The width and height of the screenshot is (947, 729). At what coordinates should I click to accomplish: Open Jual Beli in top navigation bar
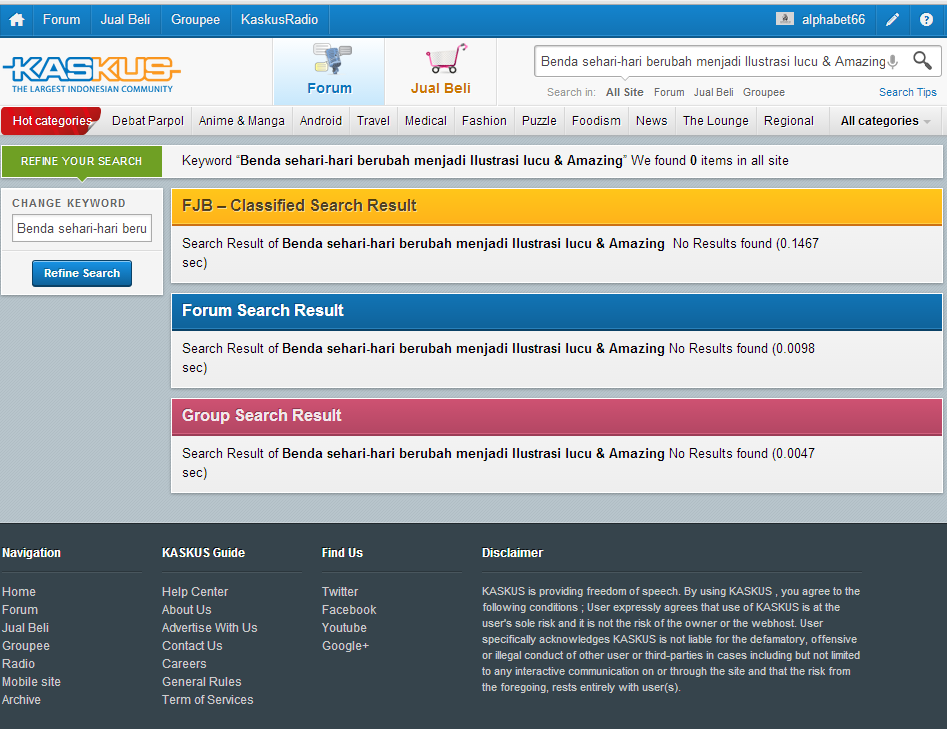click(125, 20)
